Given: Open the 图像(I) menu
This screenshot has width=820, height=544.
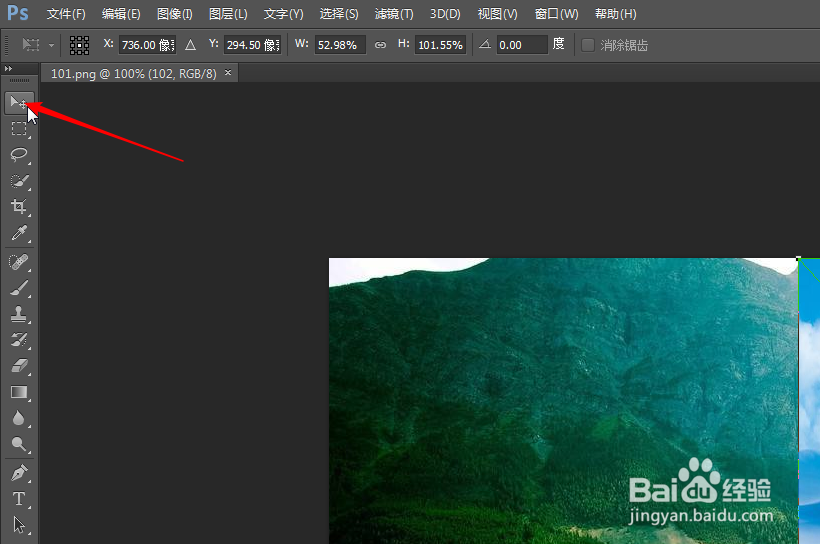Looking at the screenshot, I should [x=175, y=14].
